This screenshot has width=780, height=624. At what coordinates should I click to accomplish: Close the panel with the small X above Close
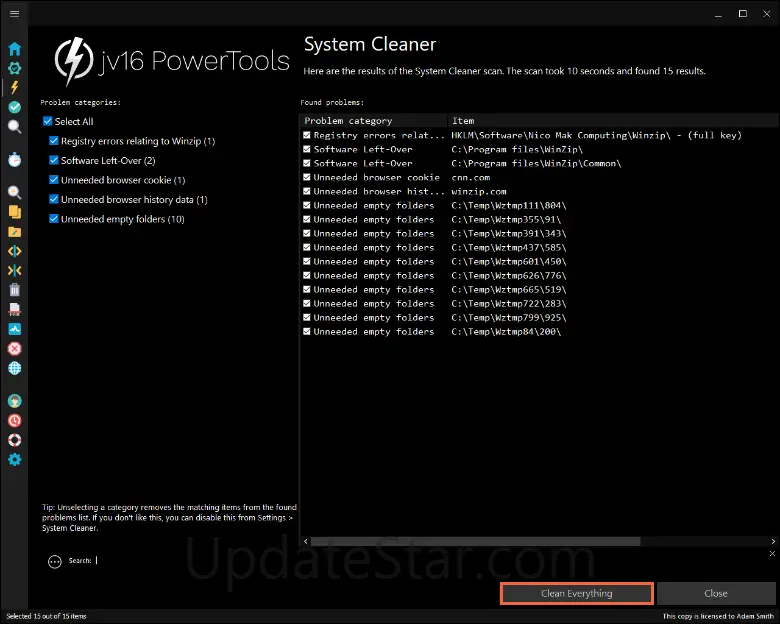click(772, 553)
